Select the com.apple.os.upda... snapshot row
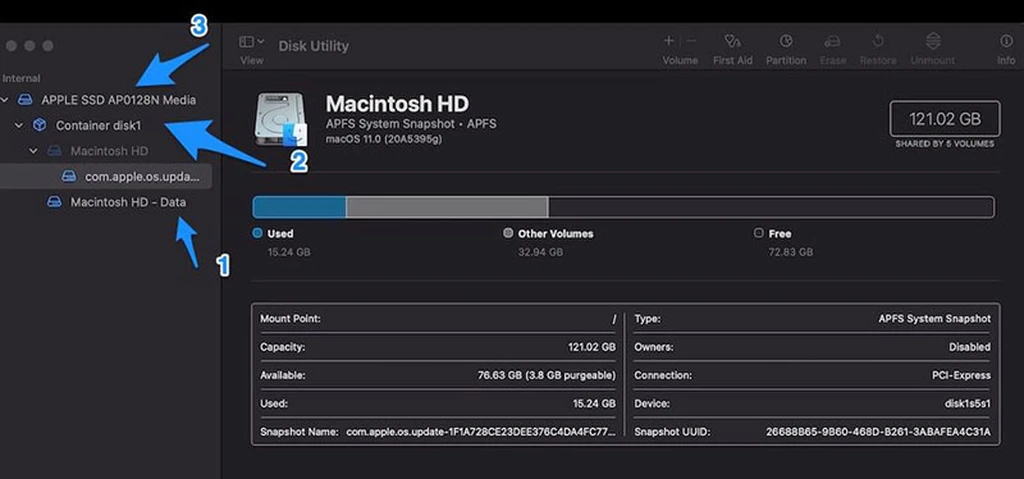This screenshot has height=479, width=1024. [x=106, y=176]
